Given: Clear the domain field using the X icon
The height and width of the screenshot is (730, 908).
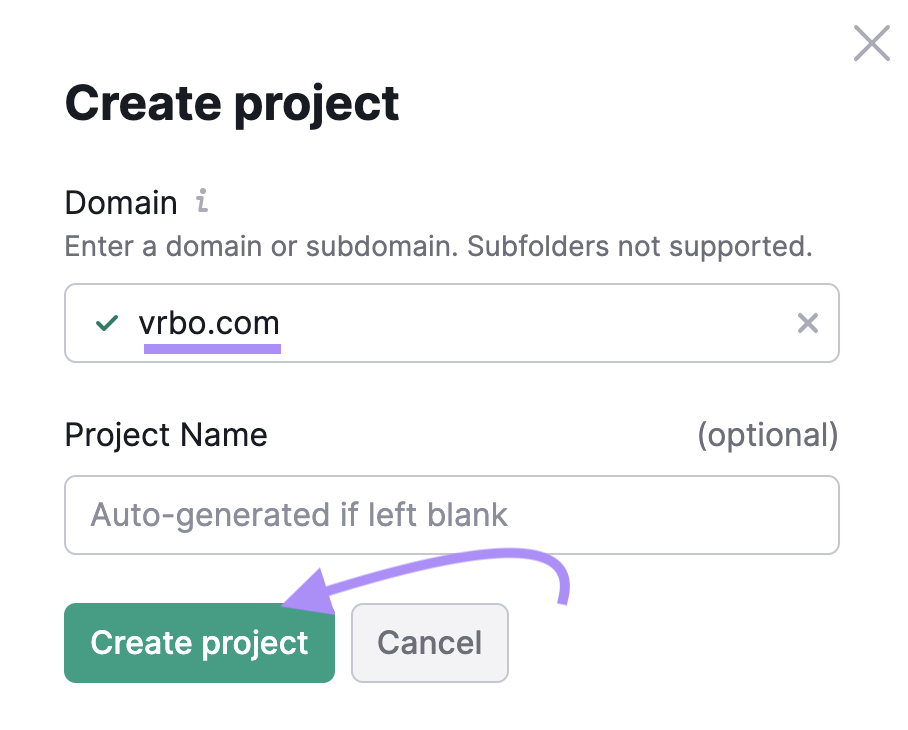Looking at the screenshot, I should click(808, 323).
